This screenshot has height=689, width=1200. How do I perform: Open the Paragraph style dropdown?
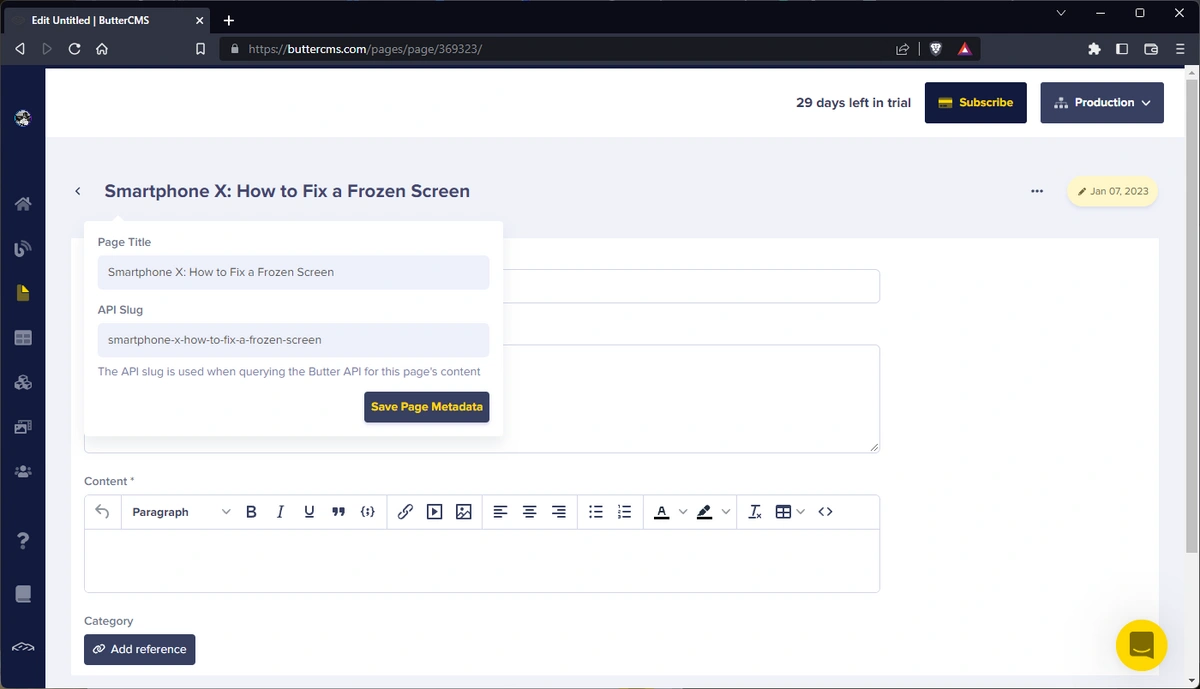pyautogui.click(x=181, y=512)
